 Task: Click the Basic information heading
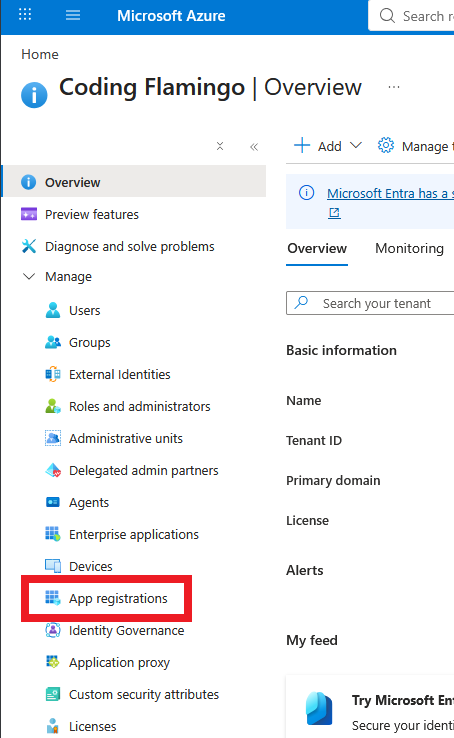tap(342, 350)
